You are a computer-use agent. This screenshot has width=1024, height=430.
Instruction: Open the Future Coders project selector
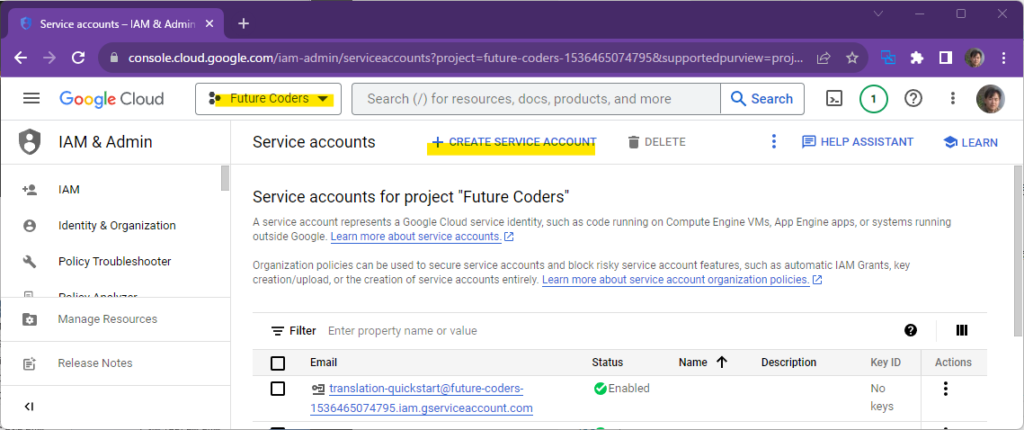tap(268, 99)
